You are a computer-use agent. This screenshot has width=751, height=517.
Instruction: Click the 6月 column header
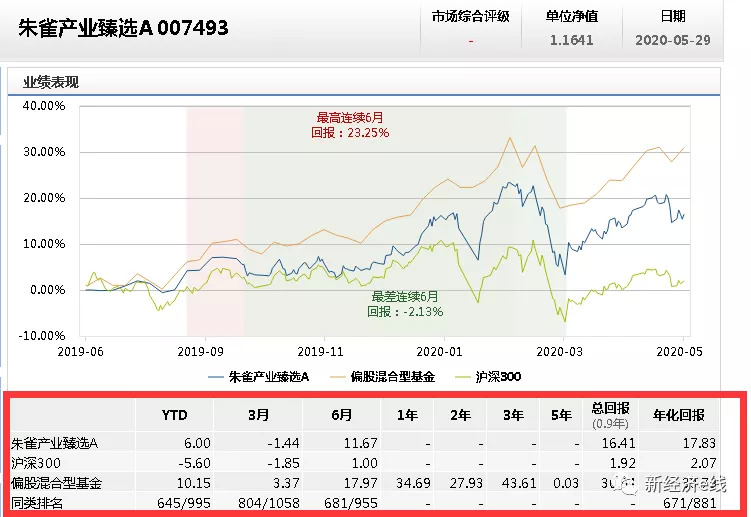[x=341, y=415]
